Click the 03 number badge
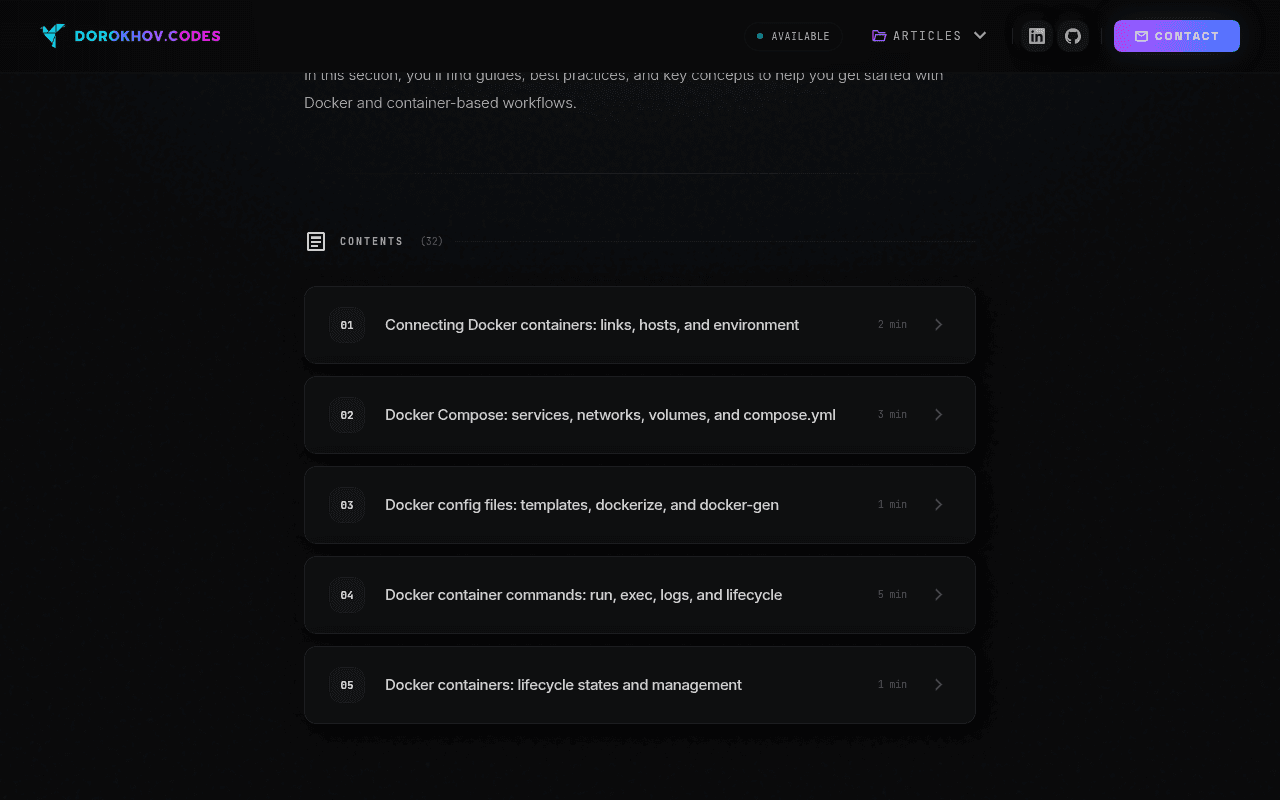This screenshot has width=1280, height=800. point(347,505)
